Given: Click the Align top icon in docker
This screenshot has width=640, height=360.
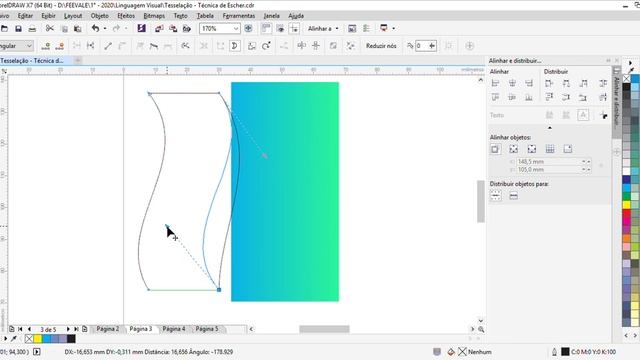Looking at the screenshot, I should 496,97.
